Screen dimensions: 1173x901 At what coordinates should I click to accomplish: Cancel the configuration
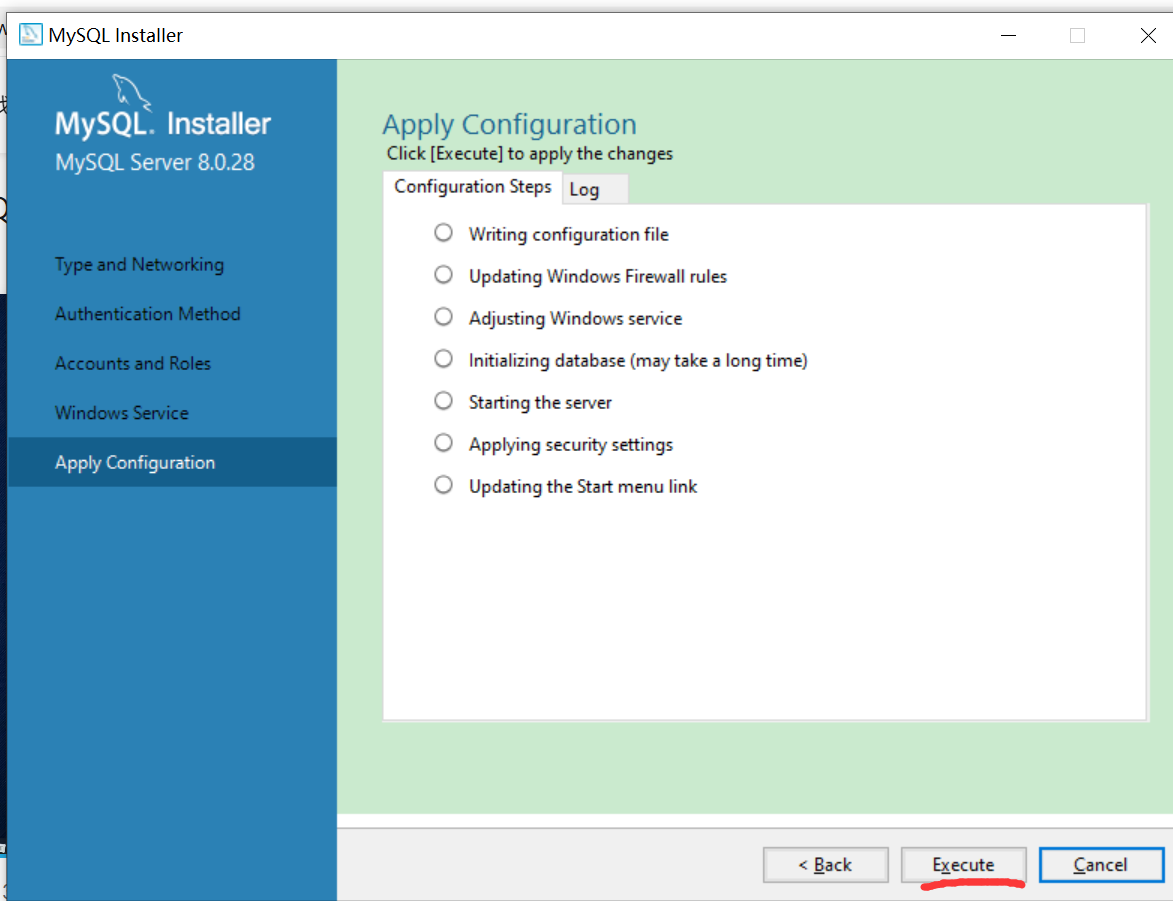1100,864
